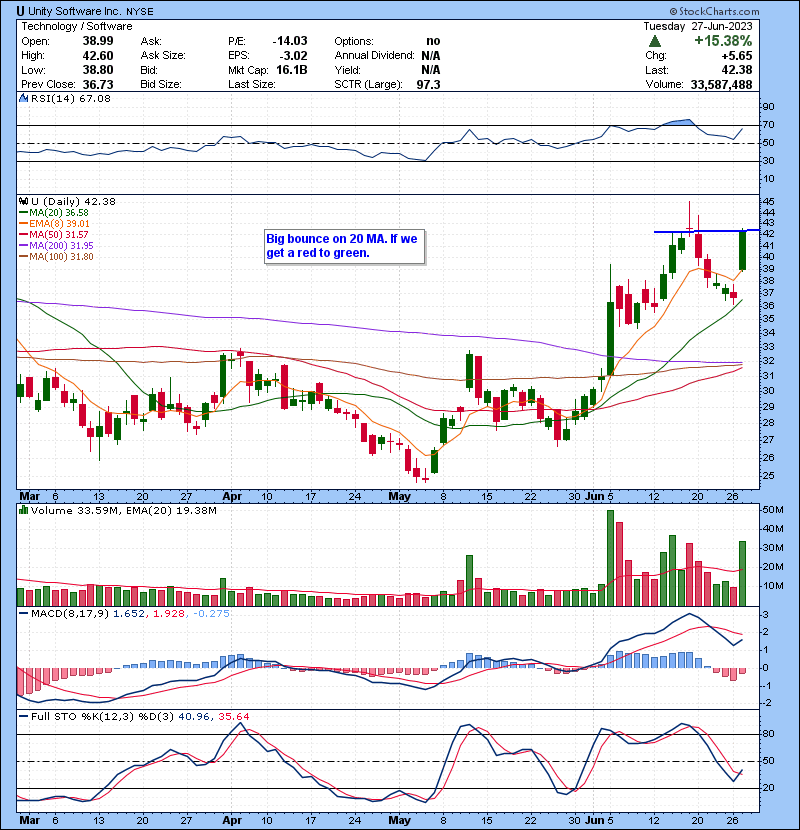Image resolution: width=800 pixels, height=830 pixels.
Task: Click the High value 42.60
Action: point(97,56)
